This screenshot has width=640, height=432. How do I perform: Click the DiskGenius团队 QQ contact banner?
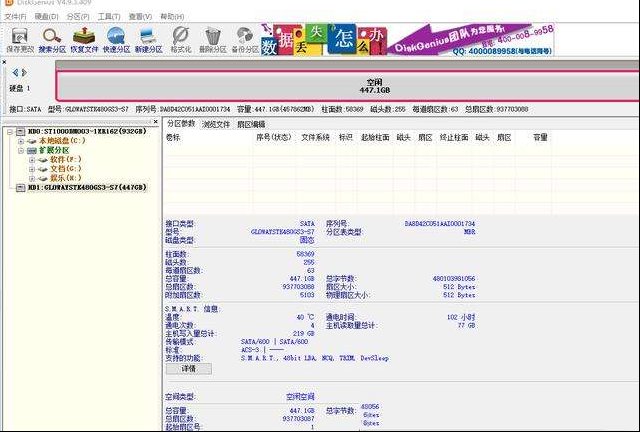pos(471,40)
